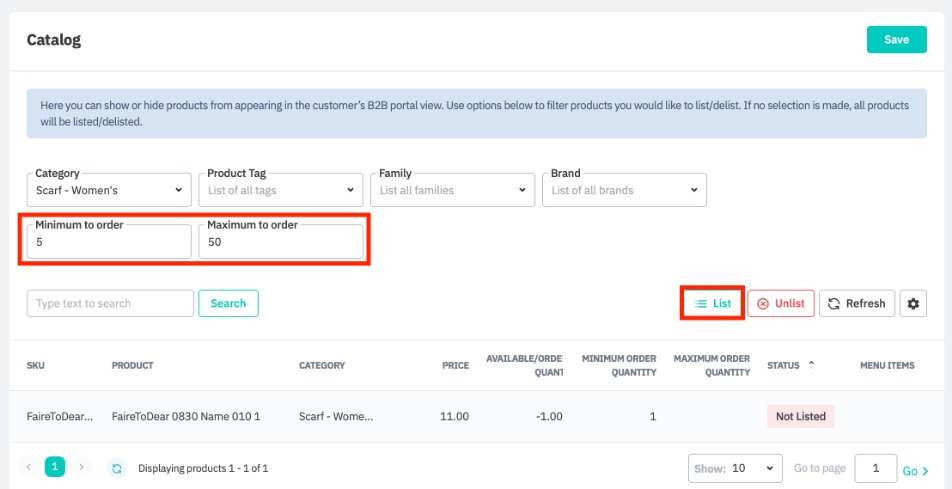952x489 pixels.
Task: Open the table settings gear icon
Action: pos(911,304)
